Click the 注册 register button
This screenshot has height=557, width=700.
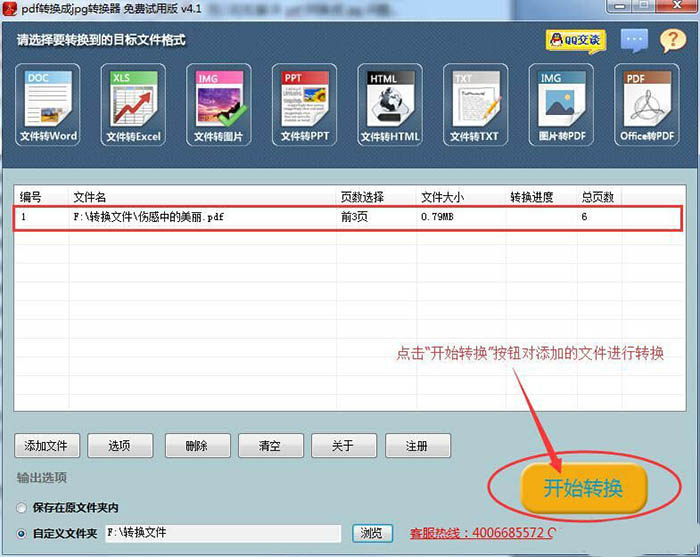[x=418, y=445]
